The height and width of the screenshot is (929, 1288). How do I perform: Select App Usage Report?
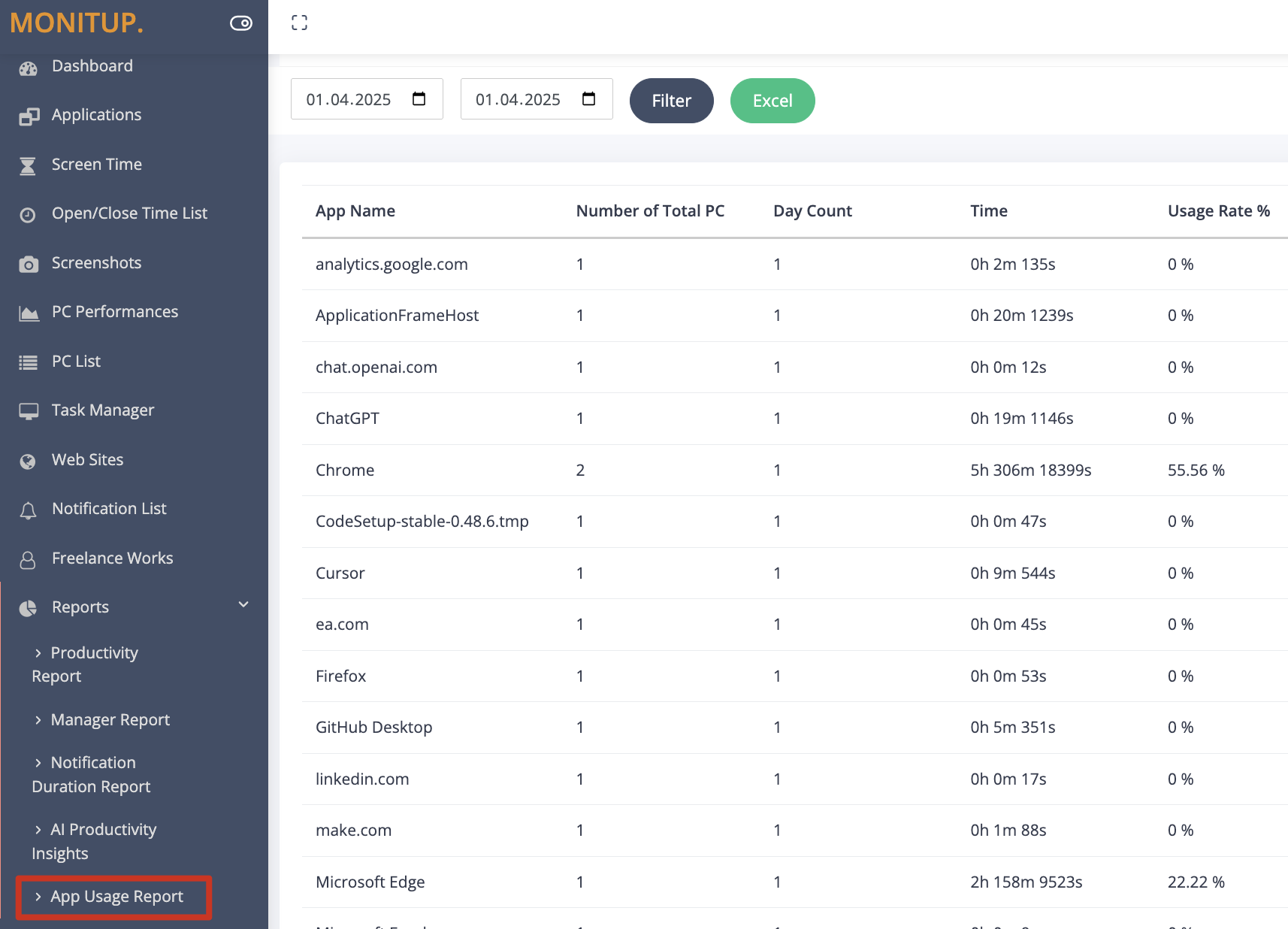116,897
